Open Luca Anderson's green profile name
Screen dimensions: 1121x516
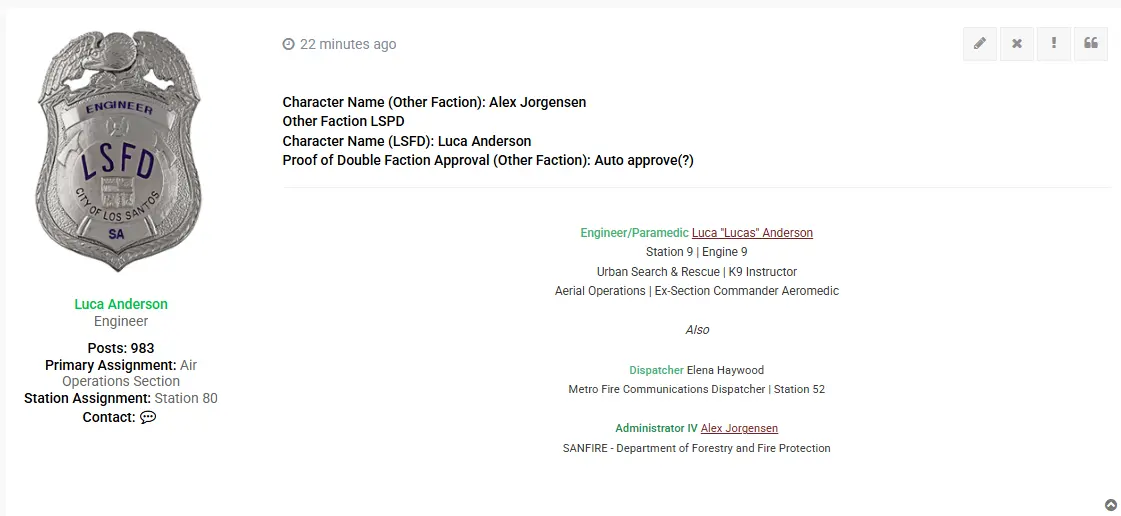click(121, 304)
